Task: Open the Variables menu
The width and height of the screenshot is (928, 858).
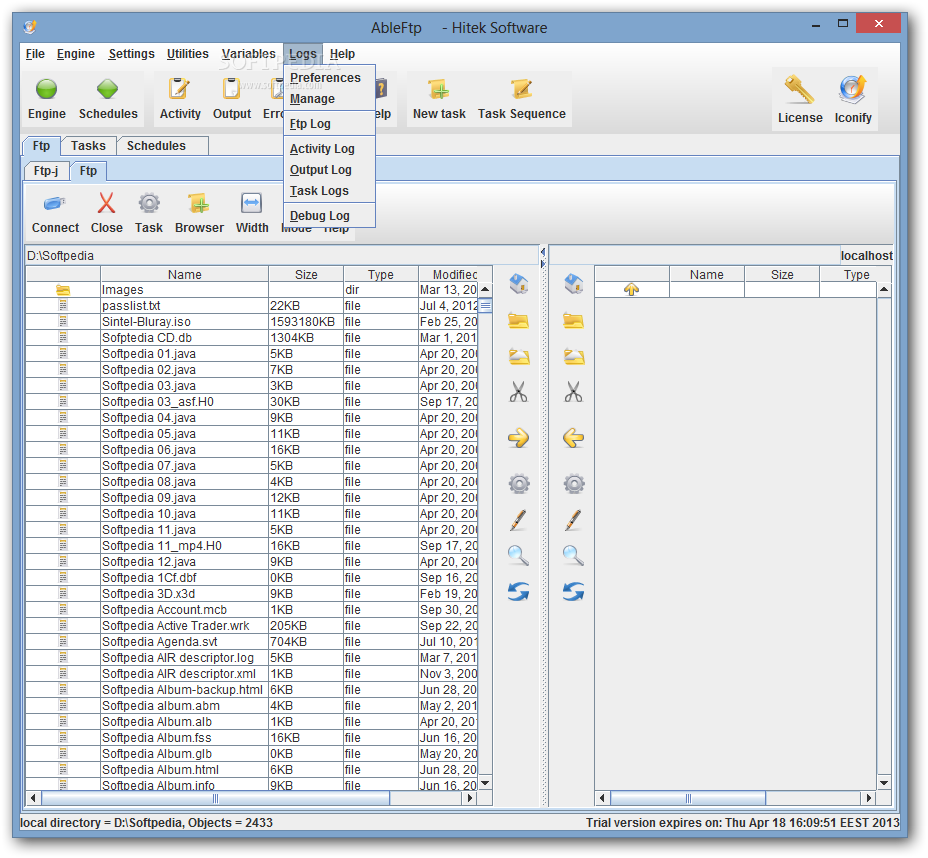Action: click(x=249, y=54)
